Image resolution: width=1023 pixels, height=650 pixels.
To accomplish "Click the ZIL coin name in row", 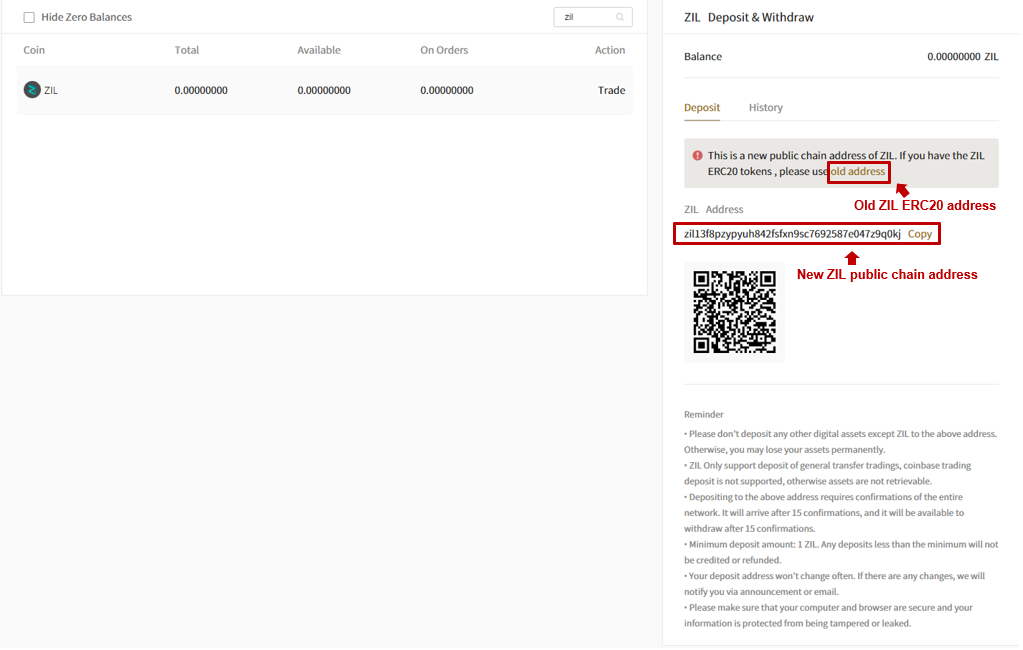I will point(51,91).
